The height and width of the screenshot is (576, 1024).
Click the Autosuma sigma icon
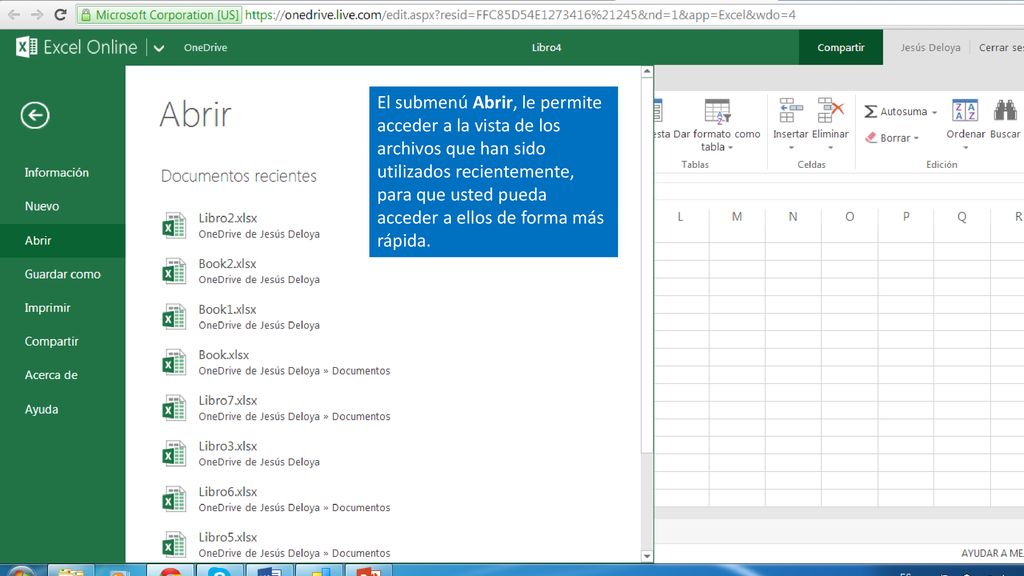click(x=871, y=112)
